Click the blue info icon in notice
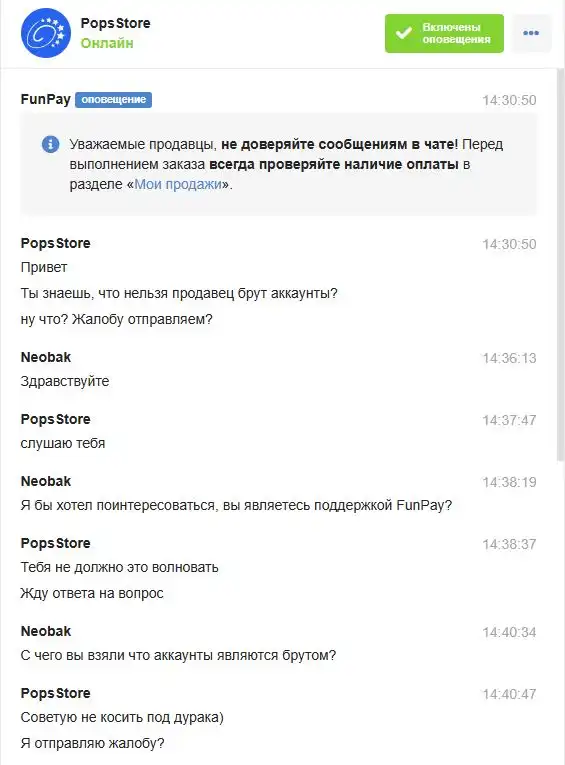 pyautogui.click(x=50, y=144)
